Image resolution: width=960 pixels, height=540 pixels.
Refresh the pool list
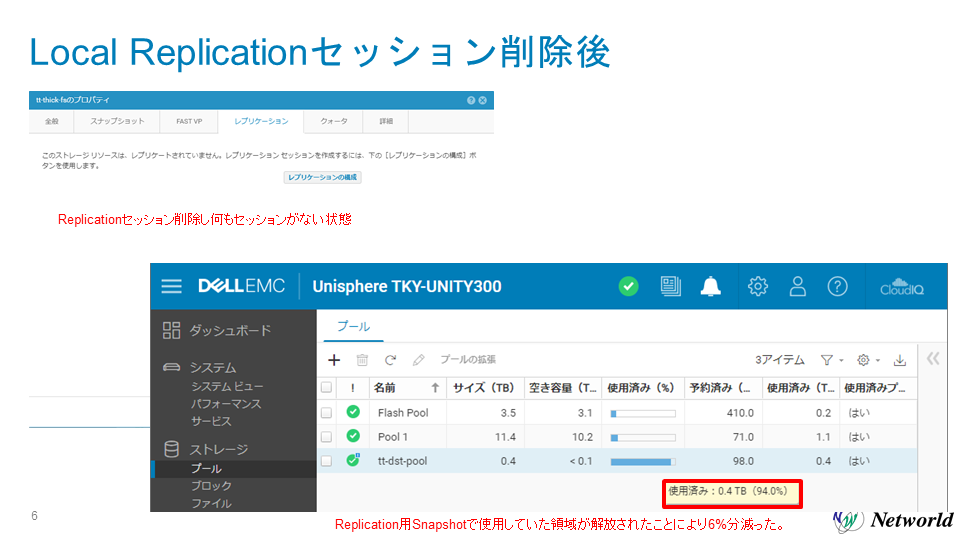point(390,360)
